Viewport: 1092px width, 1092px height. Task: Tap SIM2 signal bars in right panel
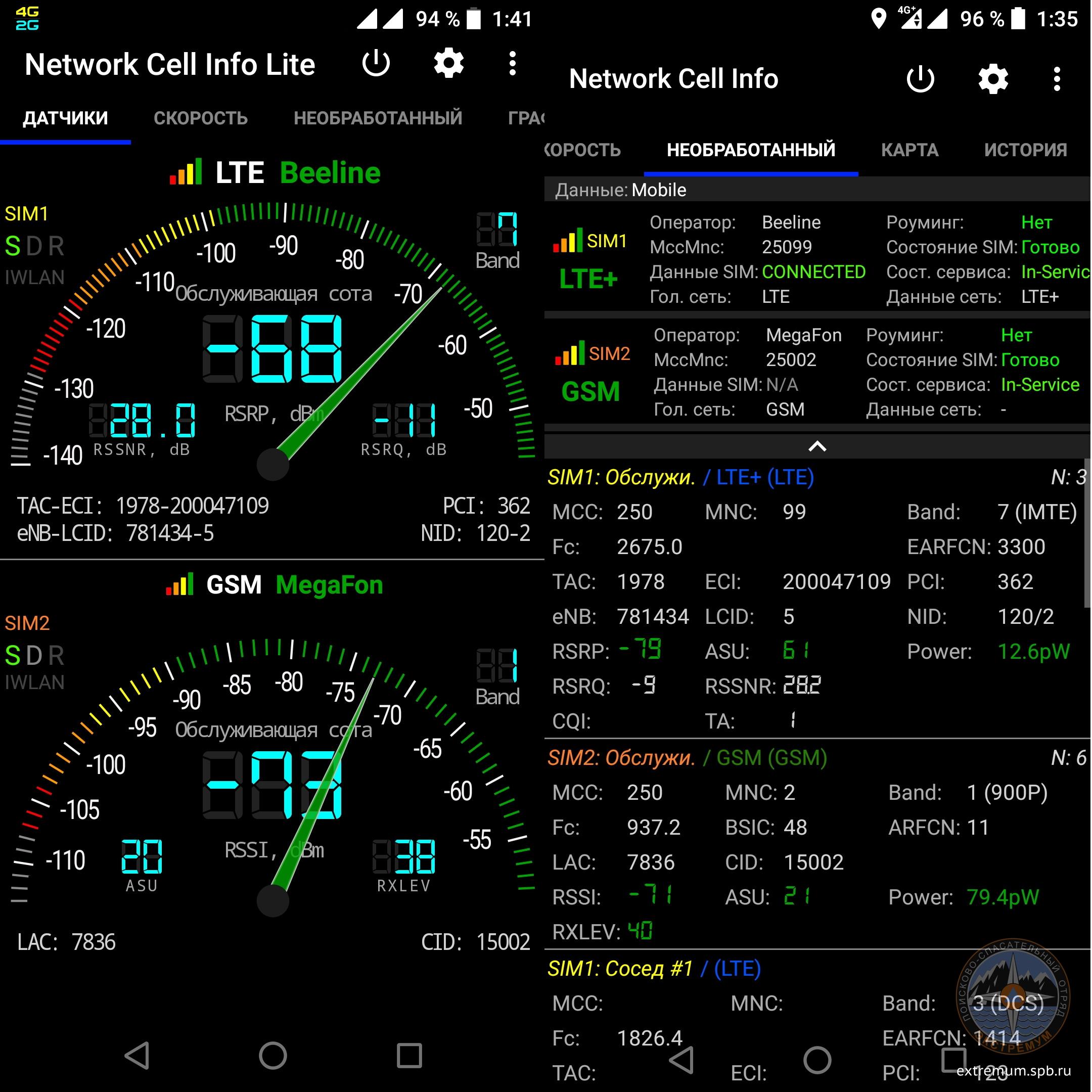pyautogui.click(x=570, y=353)
